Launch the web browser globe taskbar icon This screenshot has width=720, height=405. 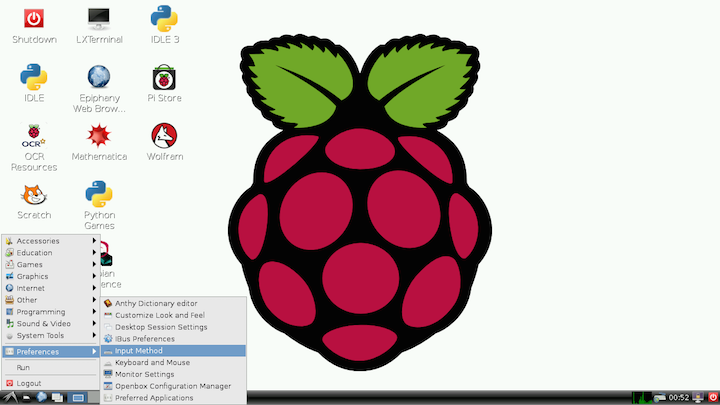coord(42,397)
